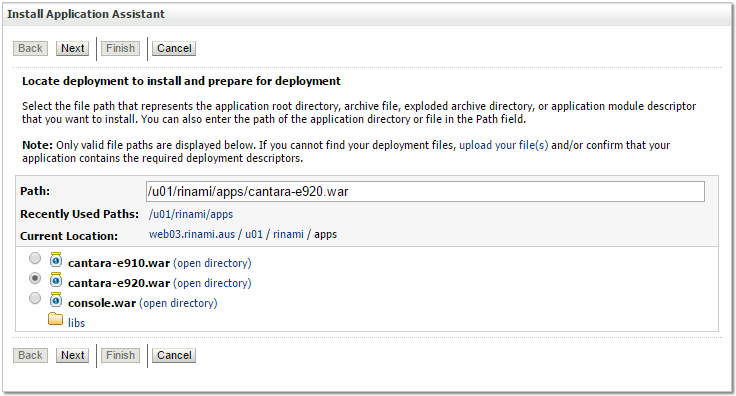Click the console.war archive icon
The height and width of the screenshot is (396, 736).
(x=56, y=300)
